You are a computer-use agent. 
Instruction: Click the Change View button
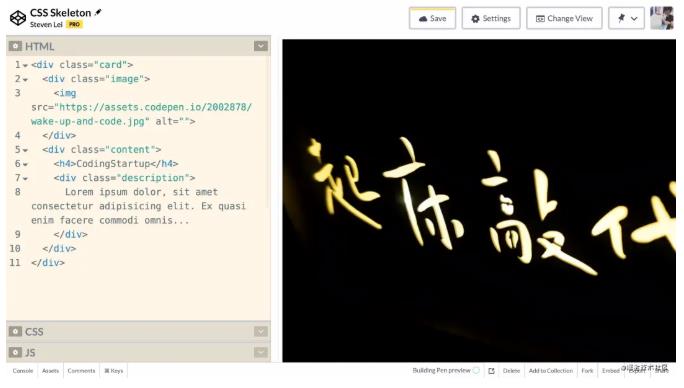(564, 18)
